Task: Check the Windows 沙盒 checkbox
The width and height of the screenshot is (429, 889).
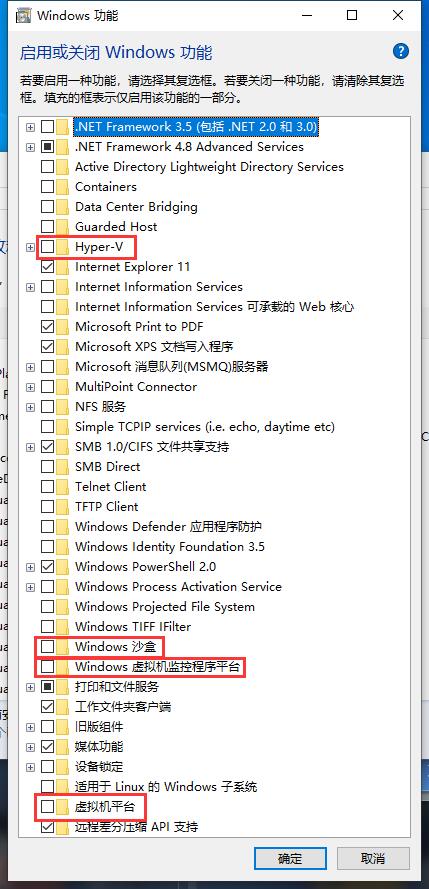Action: (x=48, y=646)
